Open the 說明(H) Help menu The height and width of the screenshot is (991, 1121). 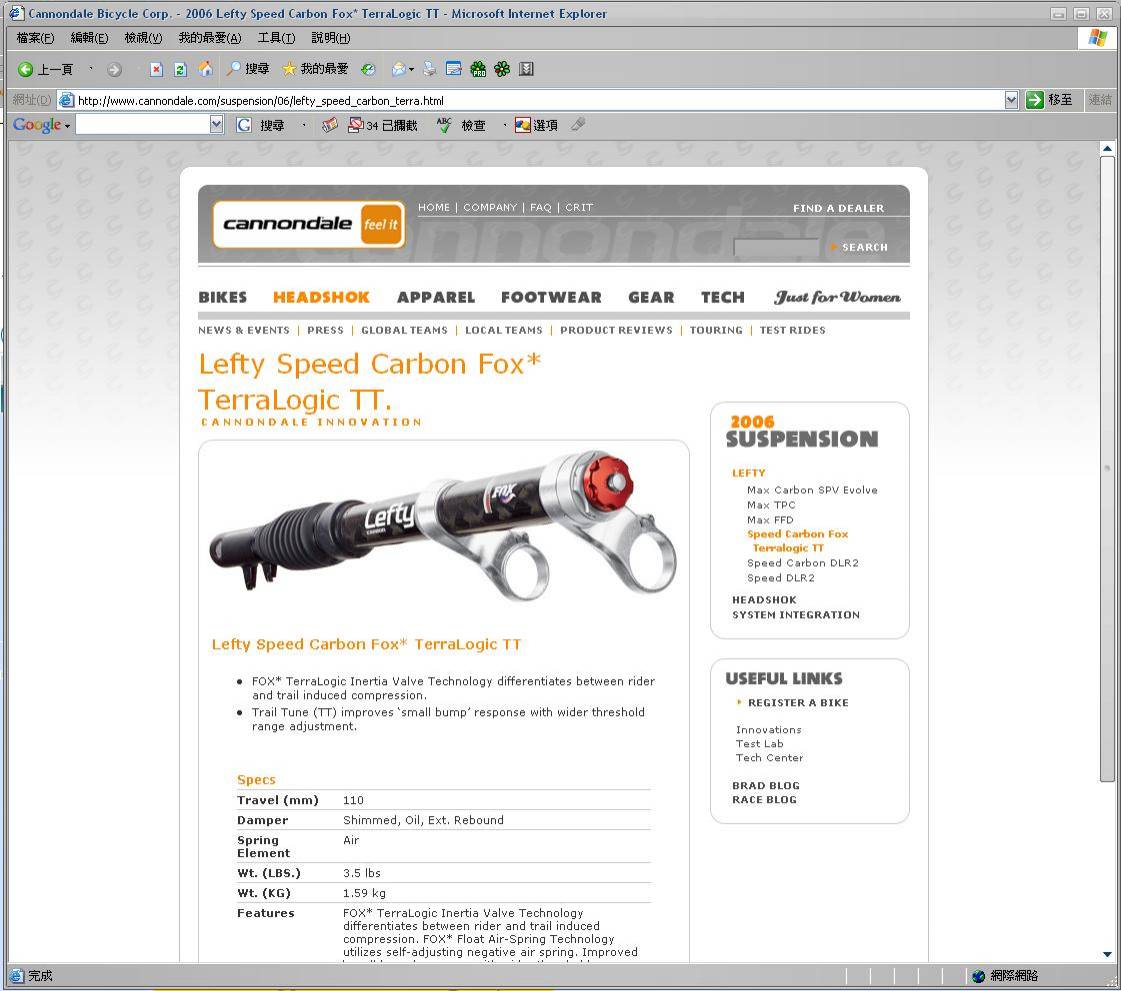pos(330,38)
